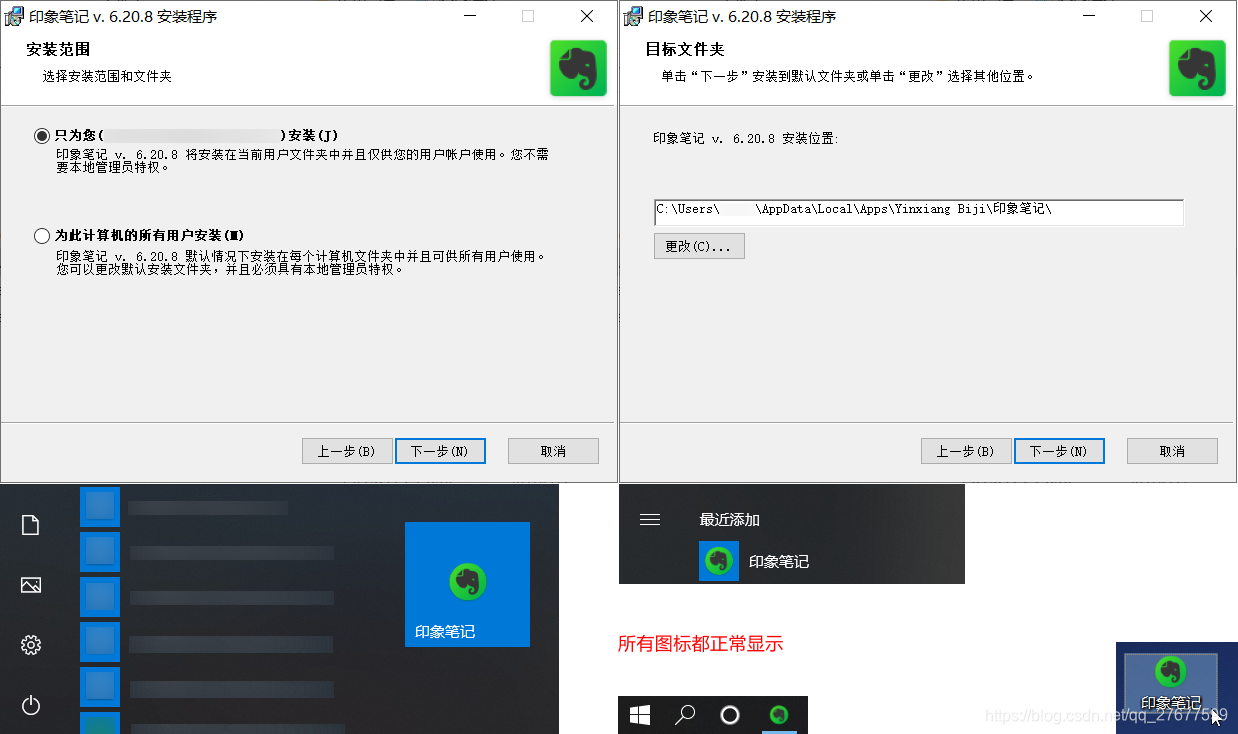Click the install location path field
The image size is (1238, 734).
tap(919, 212)
